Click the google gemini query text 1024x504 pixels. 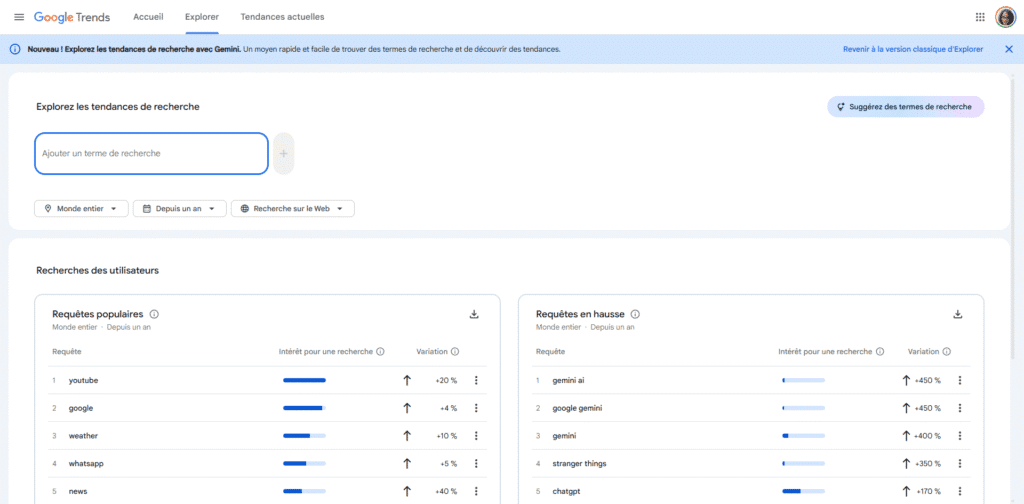pyautogui.click(x=577, y=408)
